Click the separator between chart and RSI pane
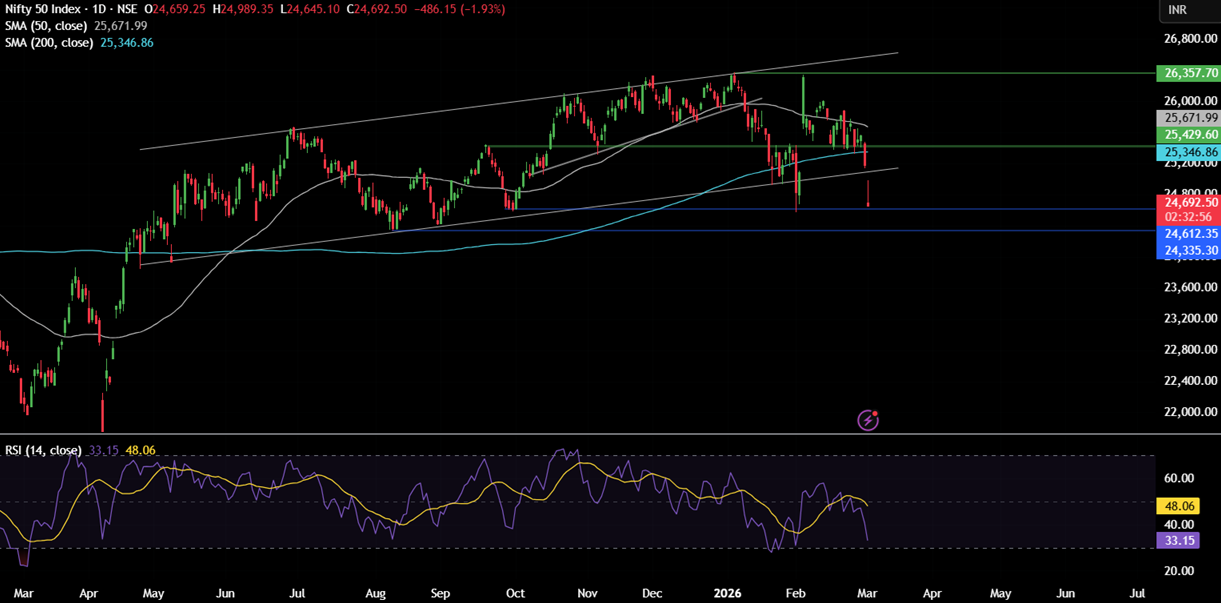The height and width of the screenshot is (603, 1221). click(x=600, y=434)
